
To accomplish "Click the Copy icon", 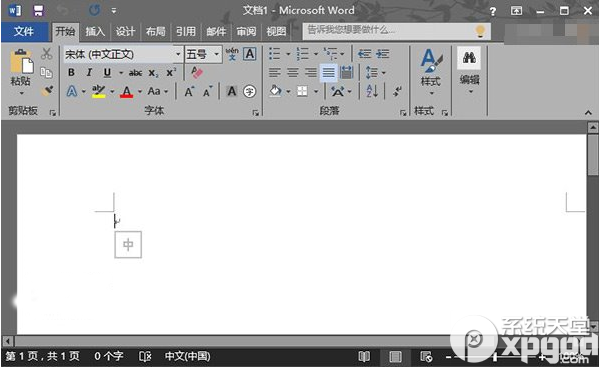I will pos(46,73).
